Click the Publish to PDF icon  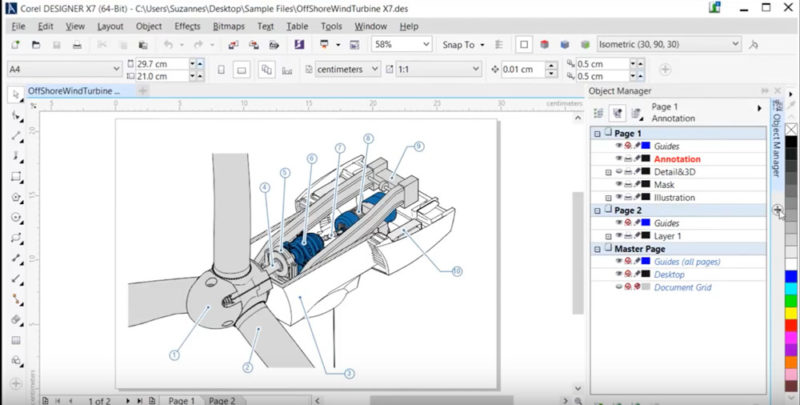(x=274, y=45)
